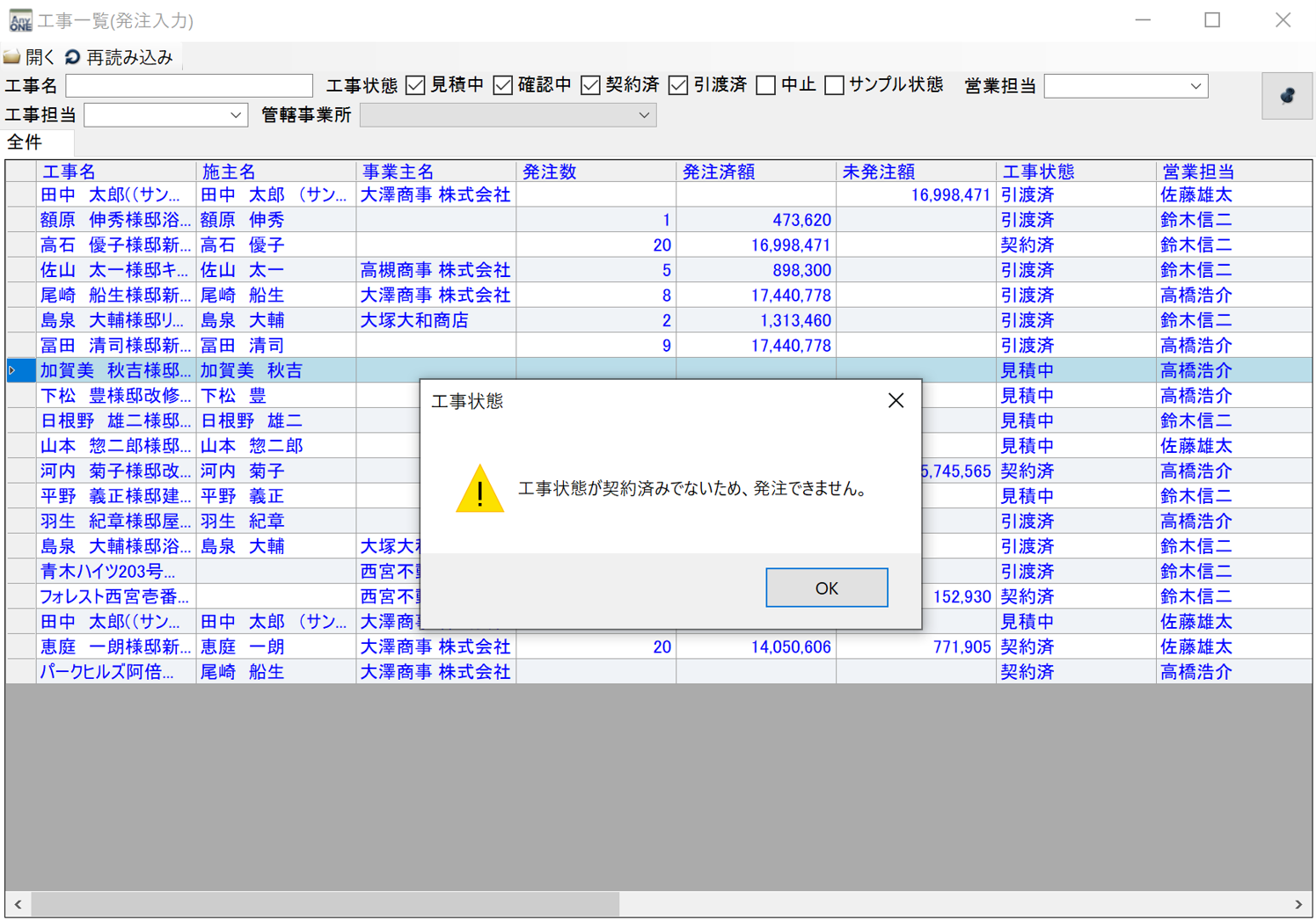The width and height of the screenshot is (1316, 920).
Task: Open the 管轄事業所 dropdown
Action: click(x=644, y=115)
